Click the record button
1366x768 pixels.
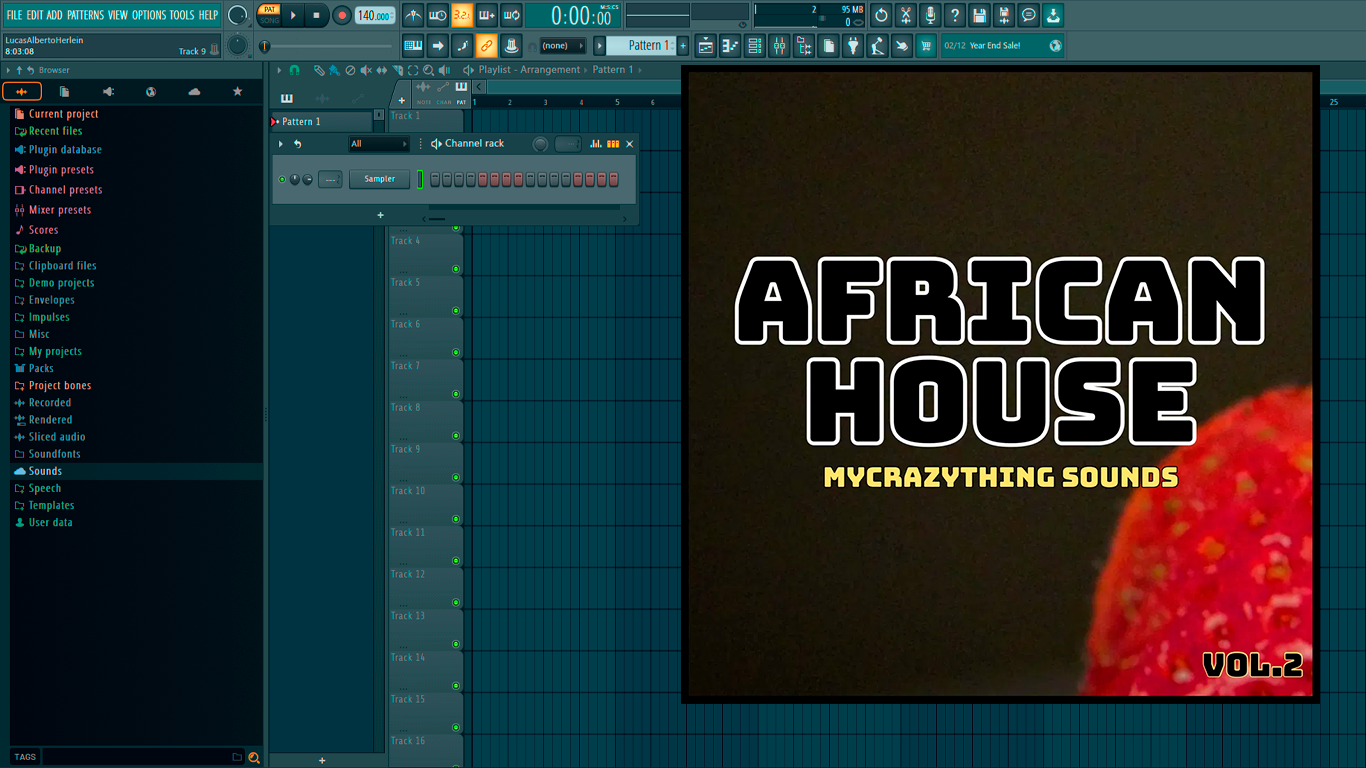[341, 15]
